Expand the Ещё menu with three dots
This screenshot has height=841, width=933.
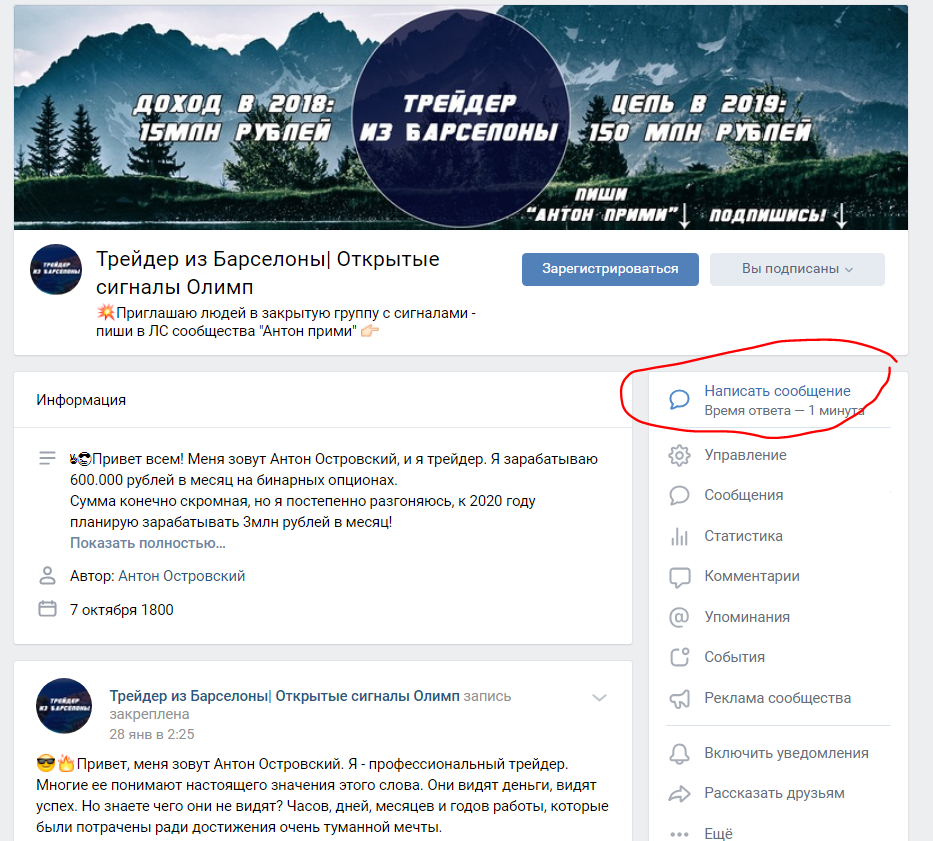pos(679,834)
